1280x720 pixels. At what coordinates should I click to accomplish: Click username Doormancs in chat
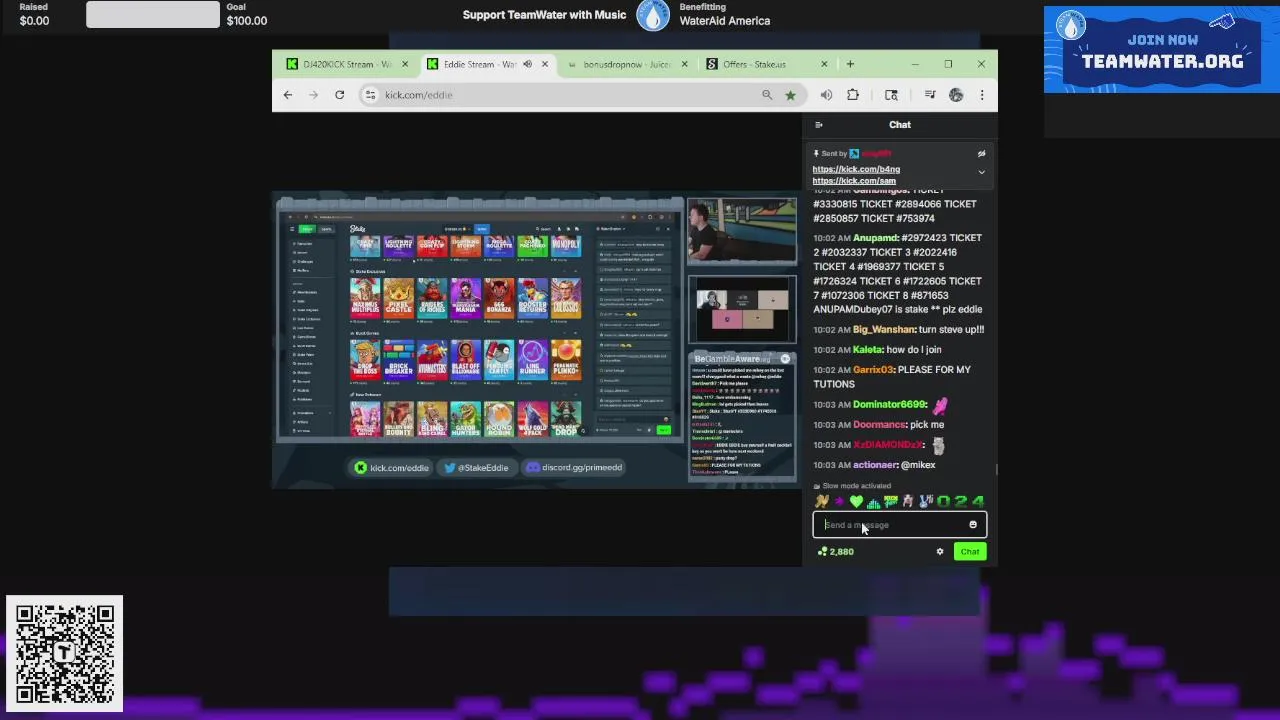[879, 425]
